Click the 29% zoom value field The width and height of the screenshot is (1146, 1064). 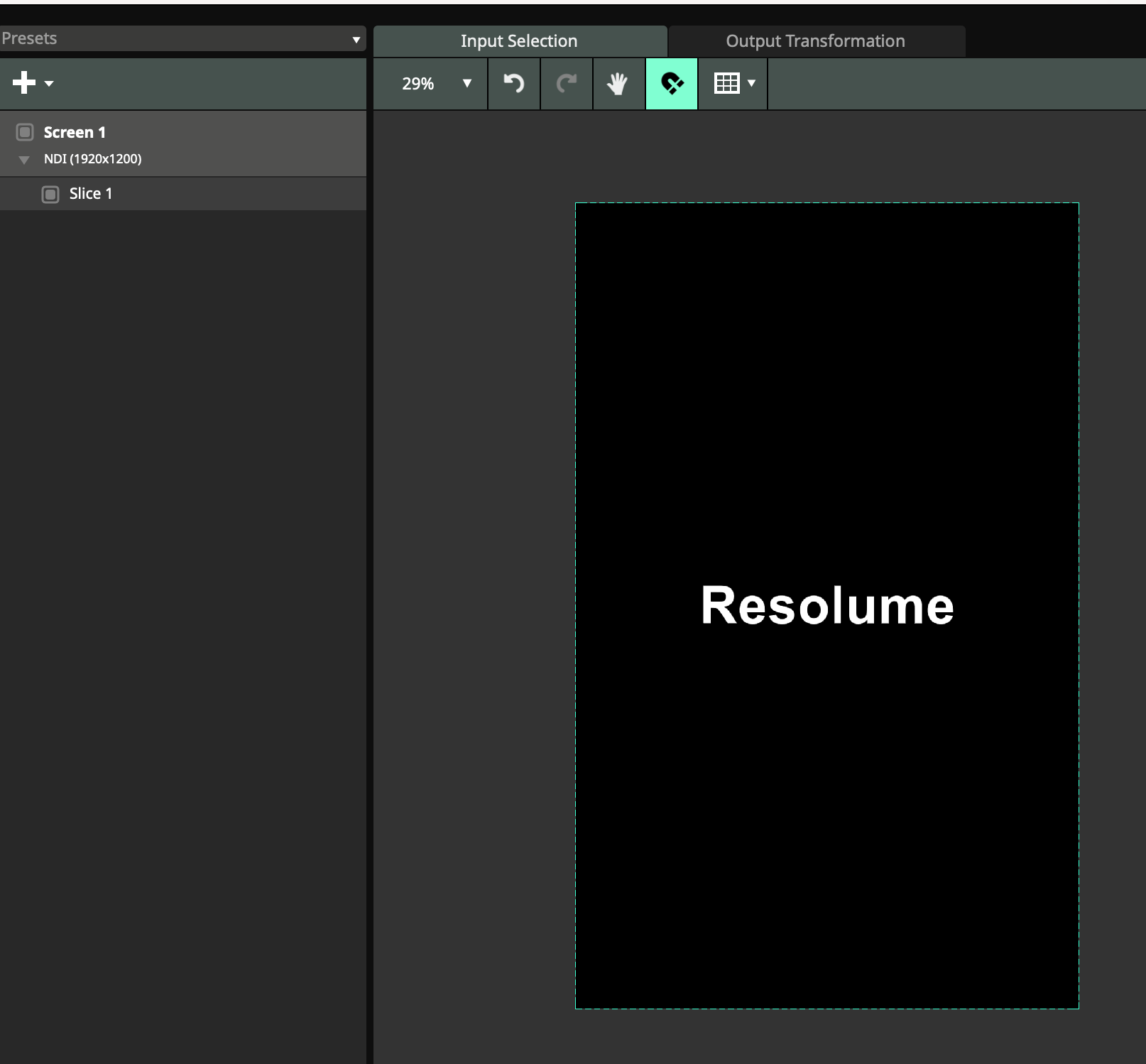418,84
